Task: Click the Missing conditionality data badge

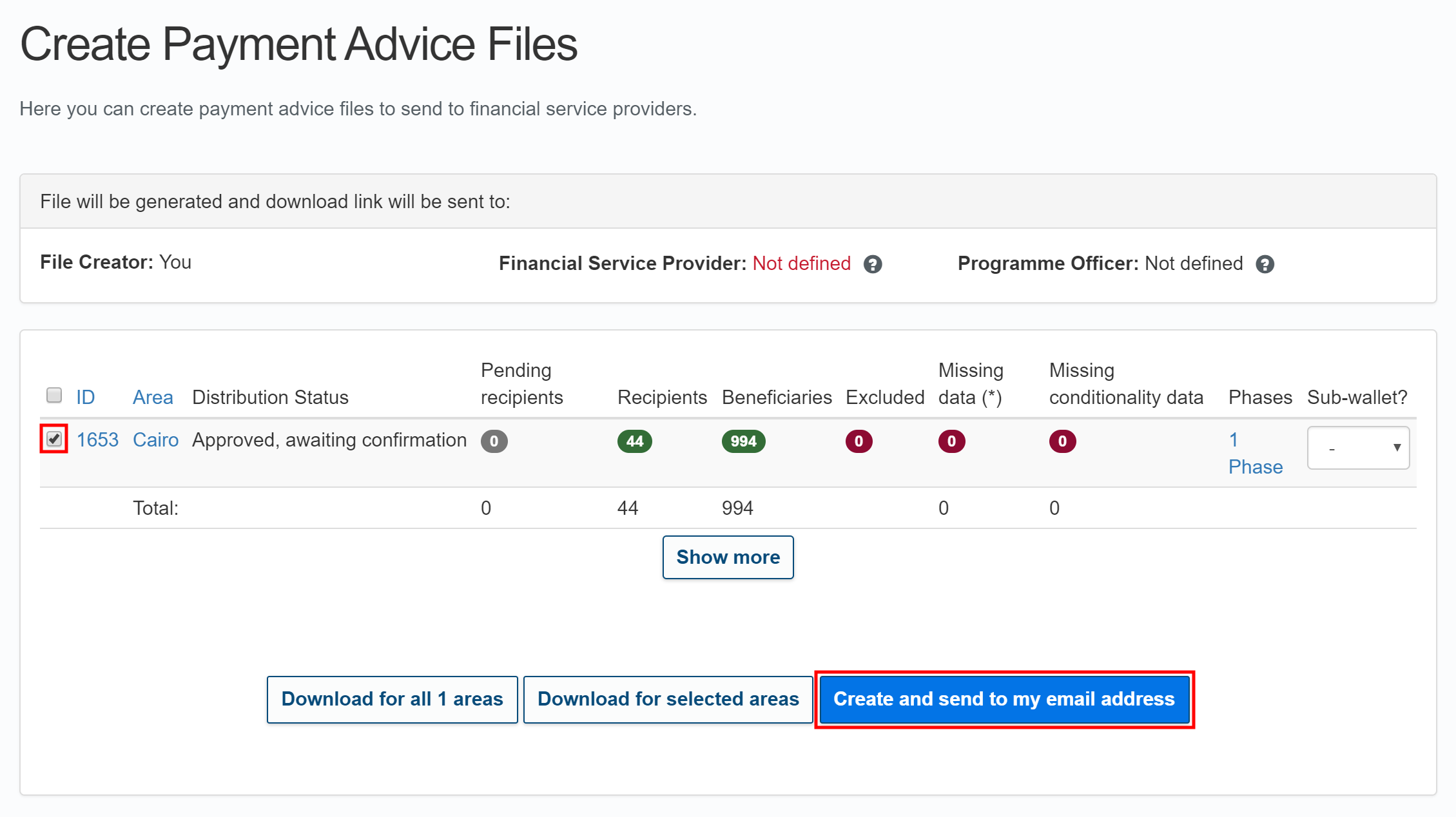Action: [x=1062, y=441]
